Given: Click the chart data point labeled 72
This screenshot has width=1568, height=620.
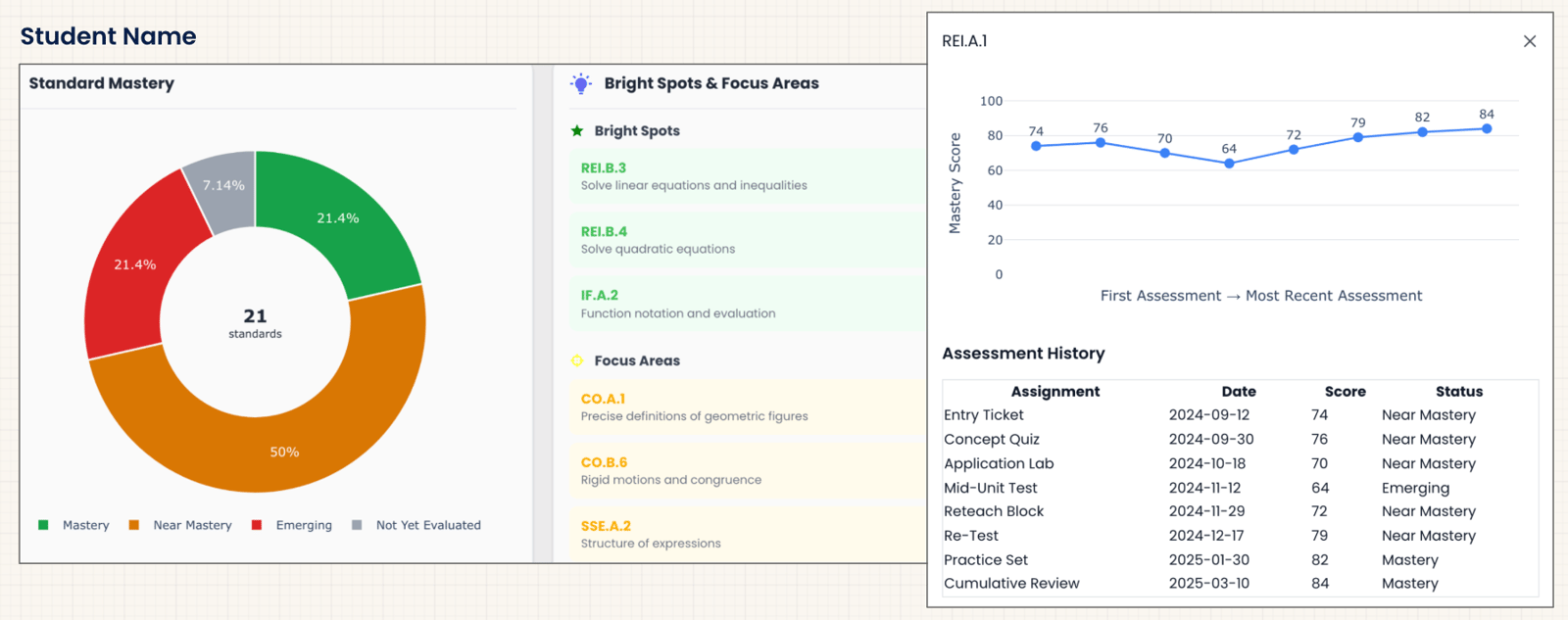Looking at the screenshot, I should click(1294, 150).
